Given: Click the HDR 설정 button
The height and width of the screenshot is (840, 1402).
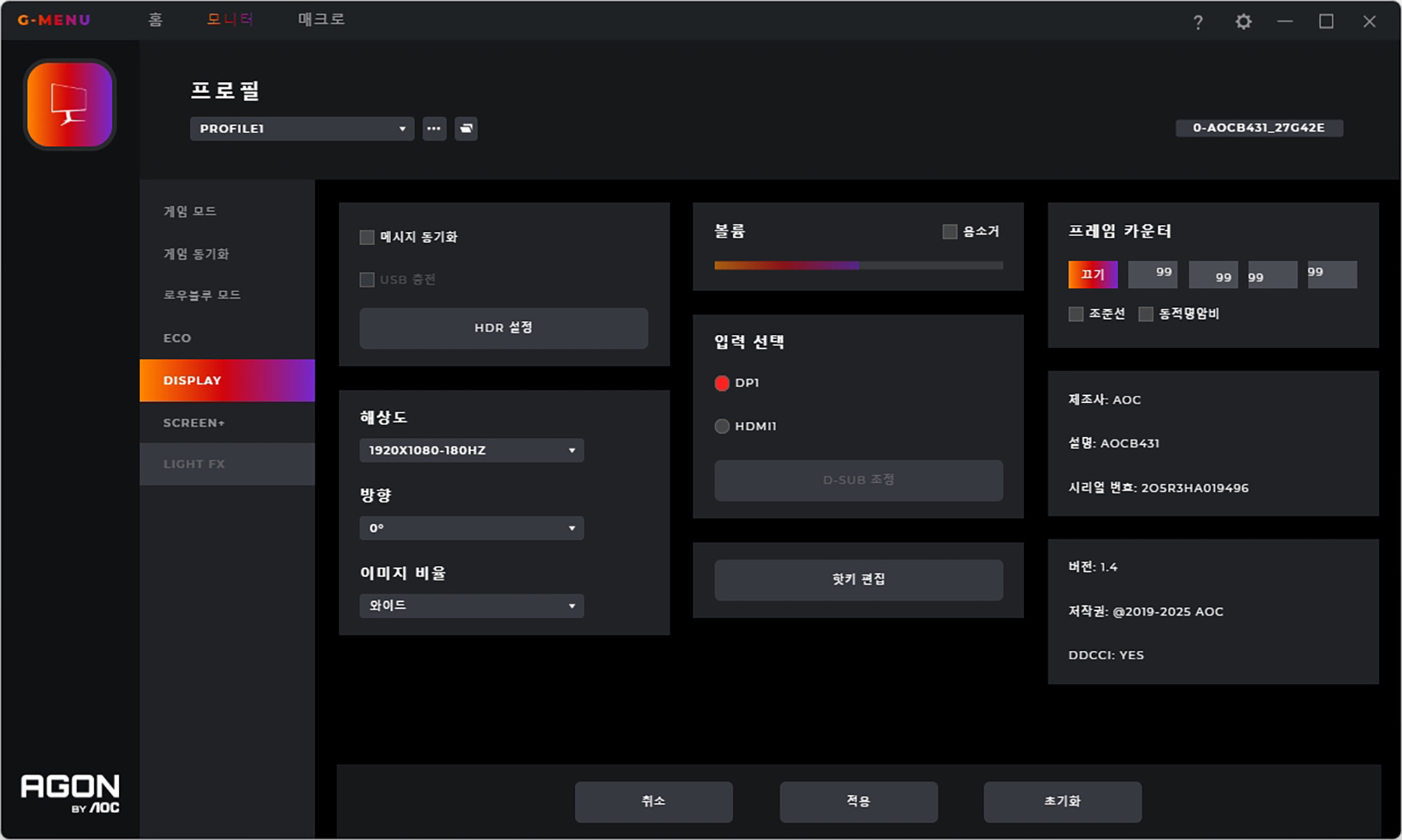Looking at the screenshot, I should (503, 328).
